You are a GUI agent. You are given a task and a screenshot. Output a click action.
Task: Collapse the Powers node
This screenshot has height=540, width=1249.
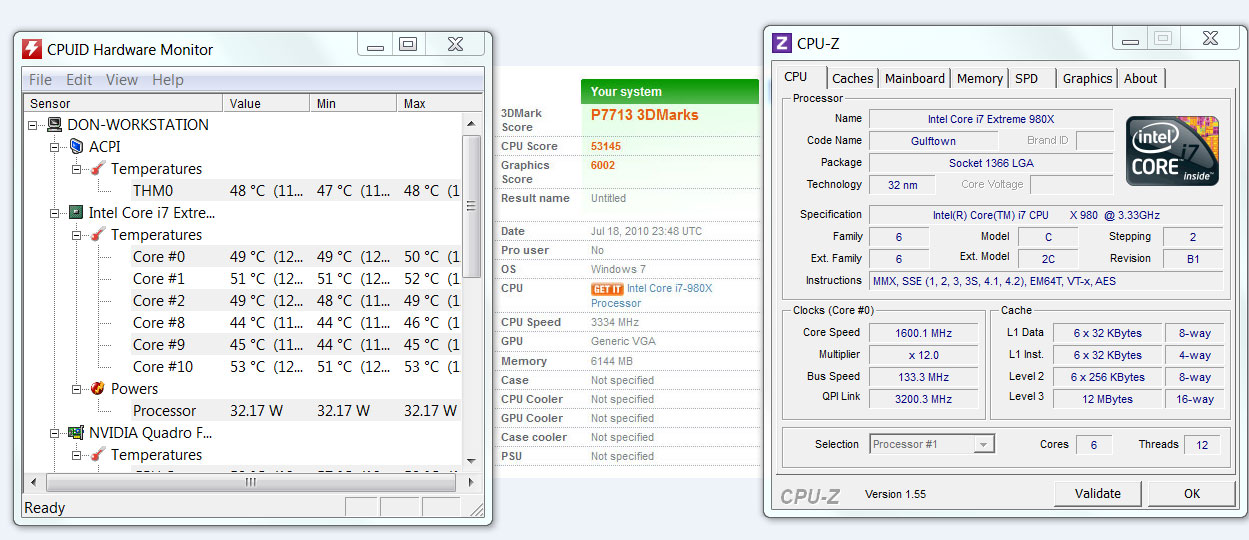(77, 389)
